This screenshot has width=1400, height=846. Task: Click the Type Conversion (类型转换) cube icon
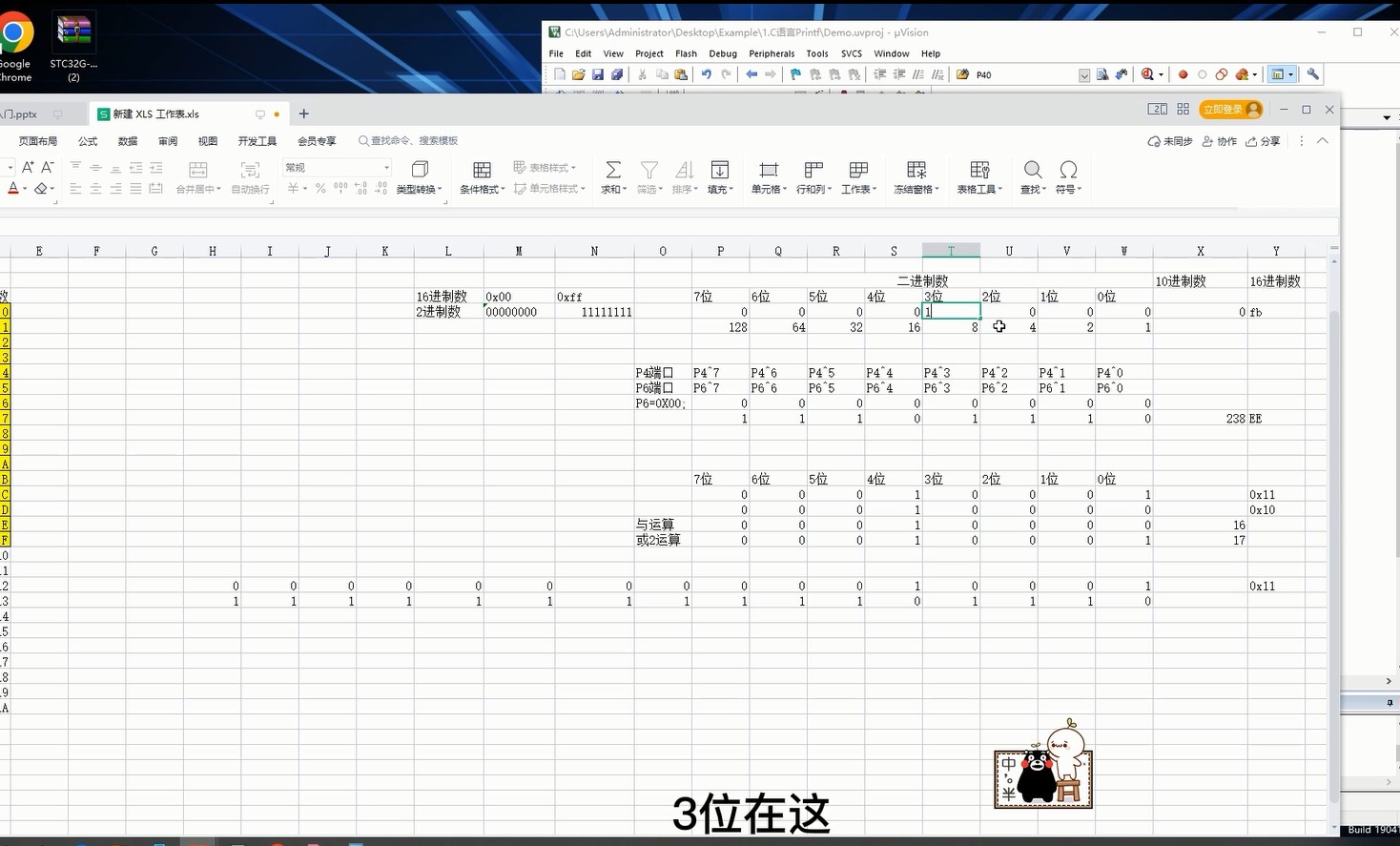coord(420,170)
